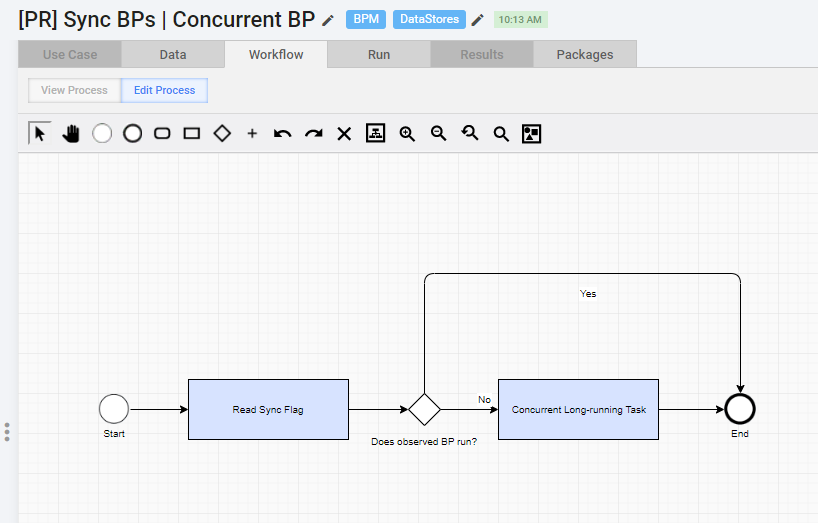The image size is (818, 523).
Task: Apply auto layout diagram icon
Action: coord(375,133)
